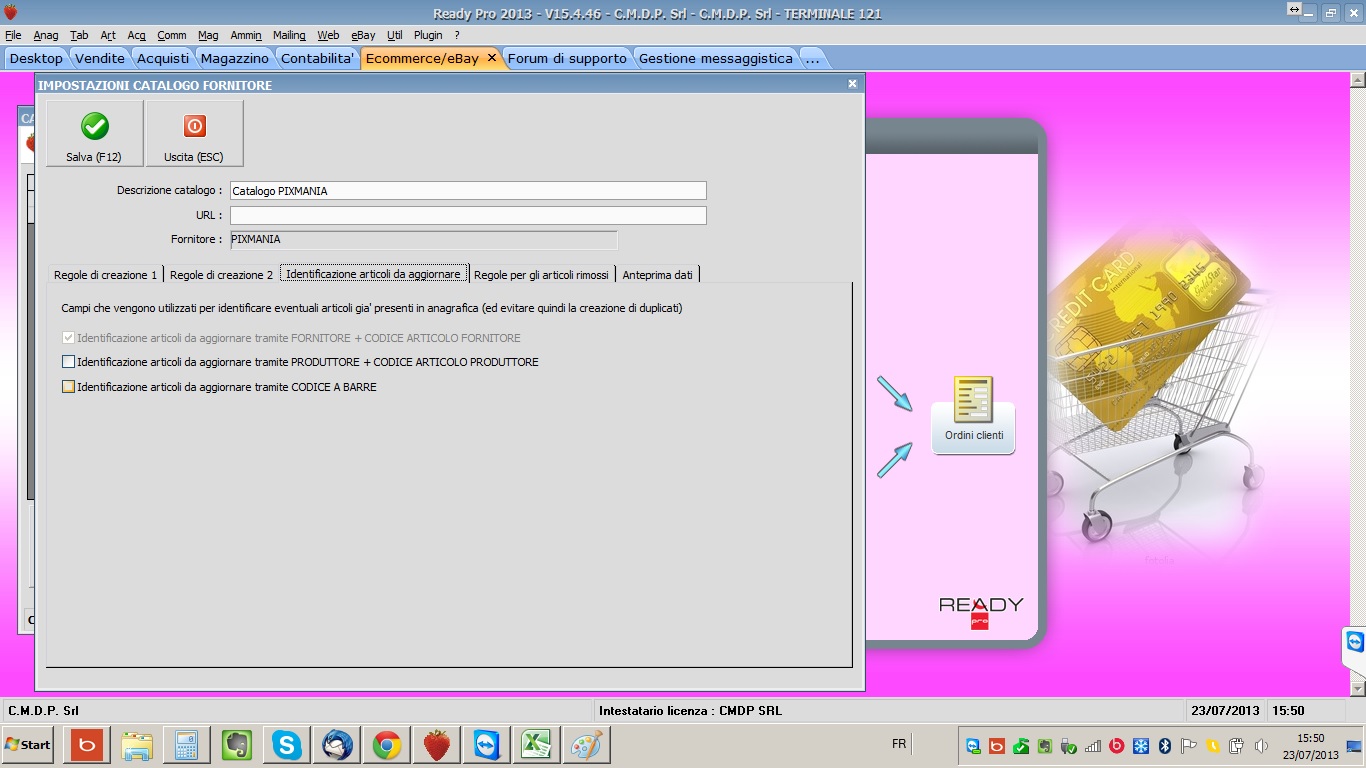Screen dimensions: 1366x768
Task: Click the Action Center flag tray icon
Action: click(1189, 746)
